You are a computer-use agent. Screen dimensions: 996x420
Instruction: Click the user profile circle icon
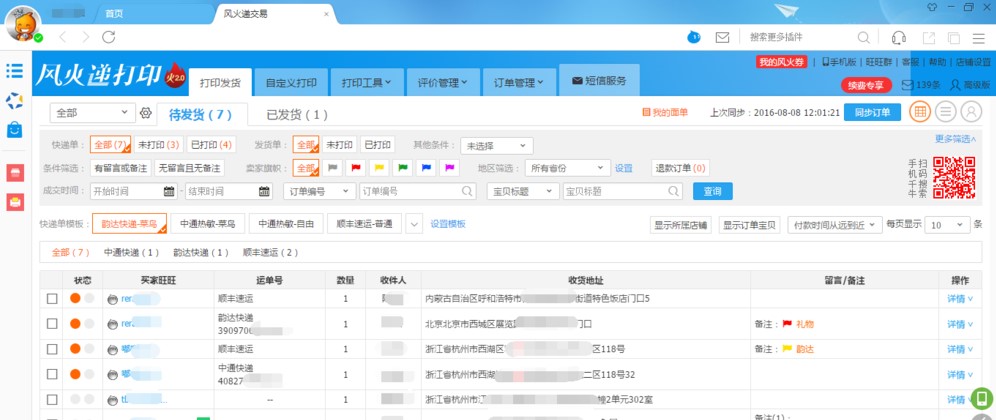[x=970, y=112]
